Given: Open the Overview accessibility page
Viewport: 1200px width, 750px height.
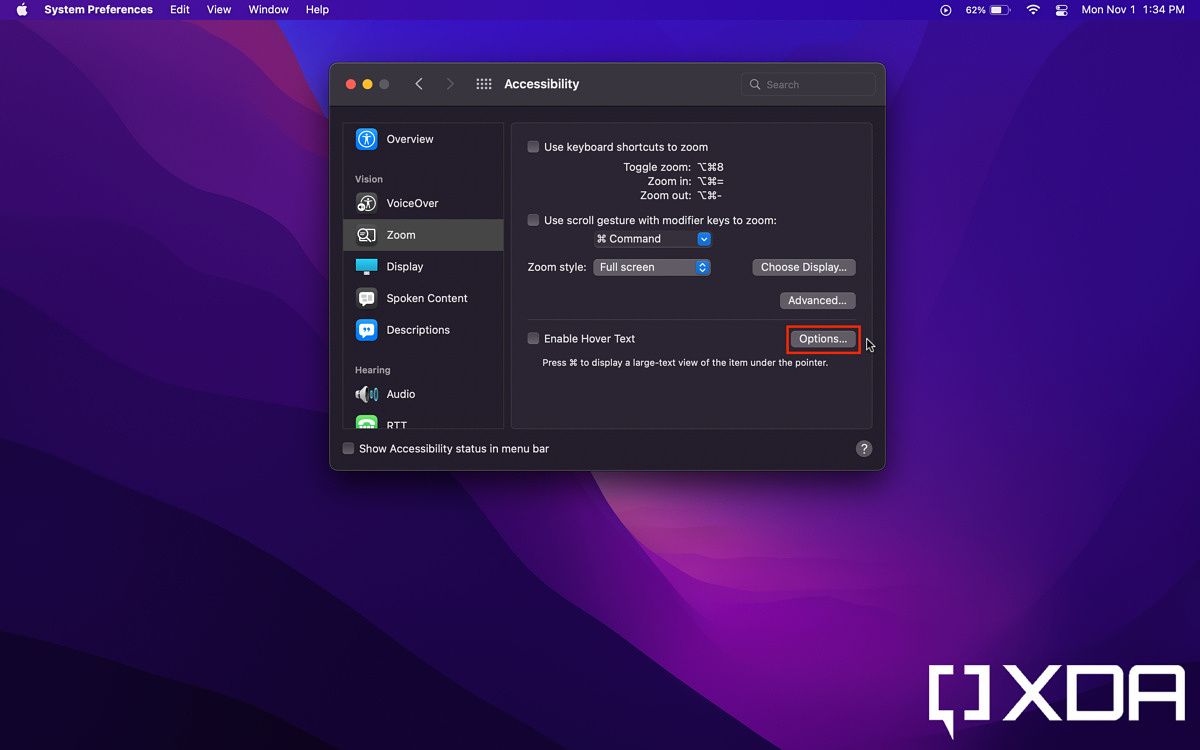Looking at the screenshot, I should pyautogui.click(x=408, y=139).
